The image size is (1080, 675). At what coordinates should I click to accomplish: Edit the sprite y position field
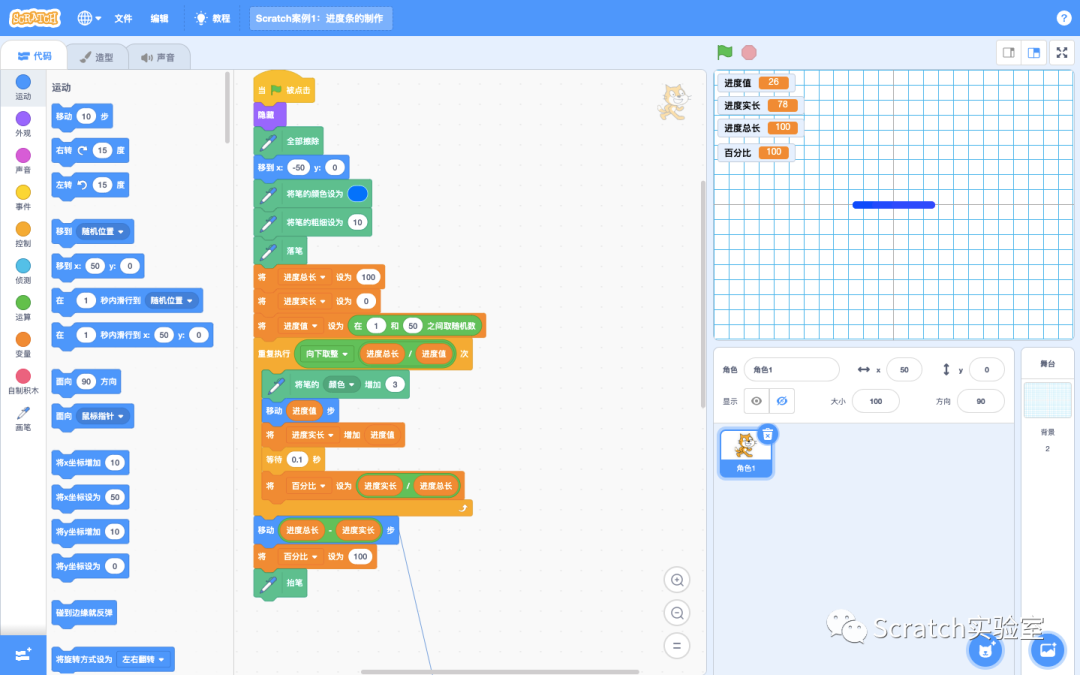tap(986, 370)
